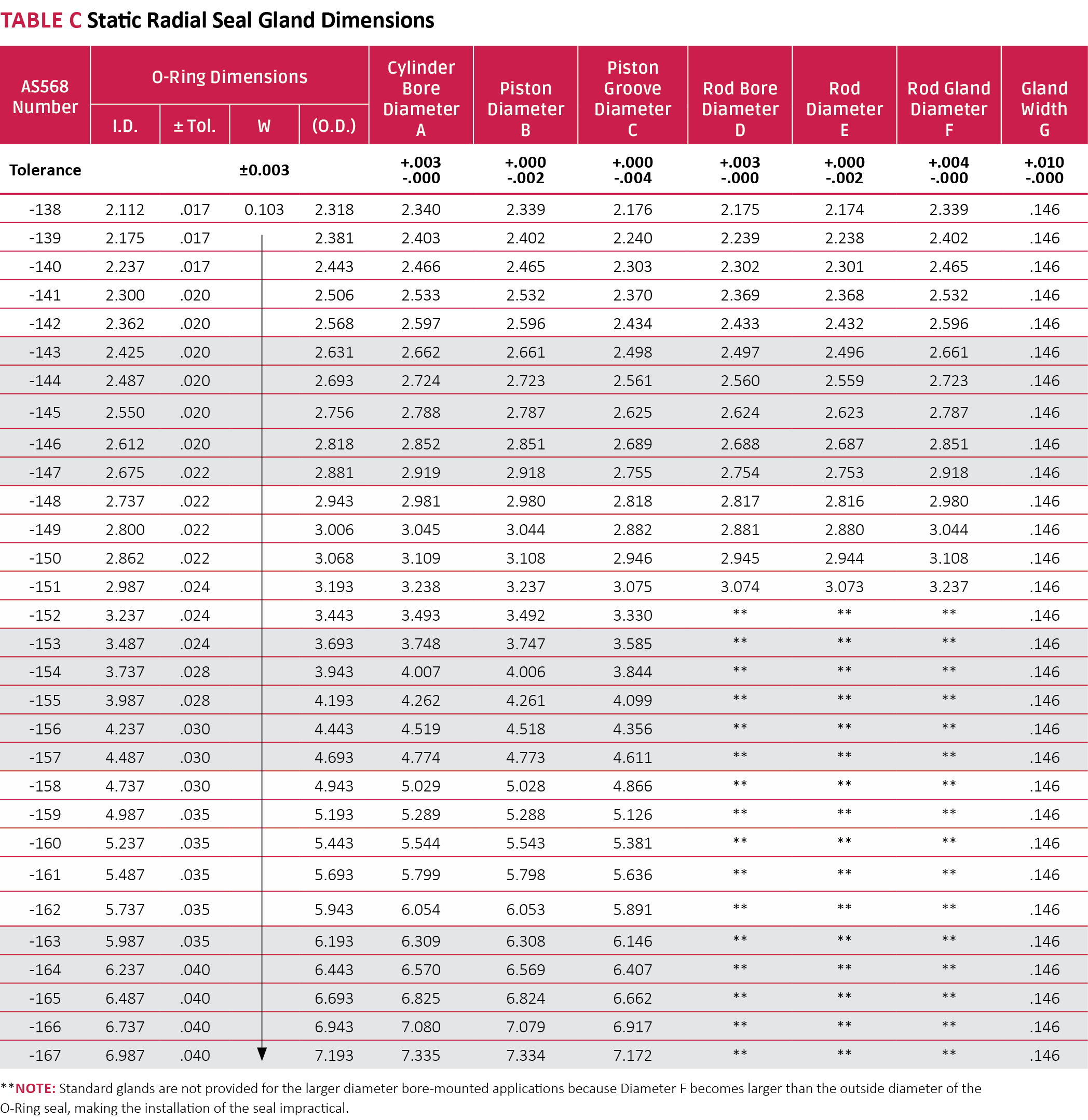
Task: Select the Gland Width G header
Action: tap(1043, 108)
